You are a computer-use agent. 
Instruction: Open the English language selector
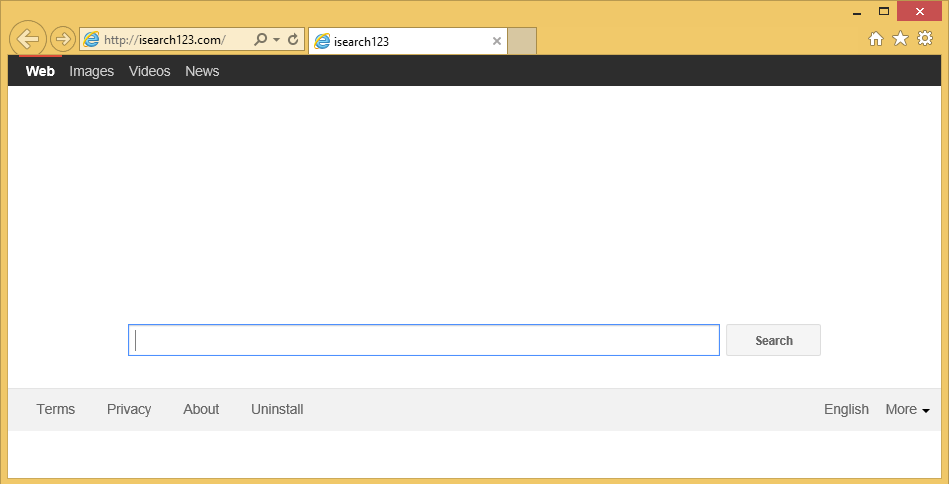[x=846, y=409]
